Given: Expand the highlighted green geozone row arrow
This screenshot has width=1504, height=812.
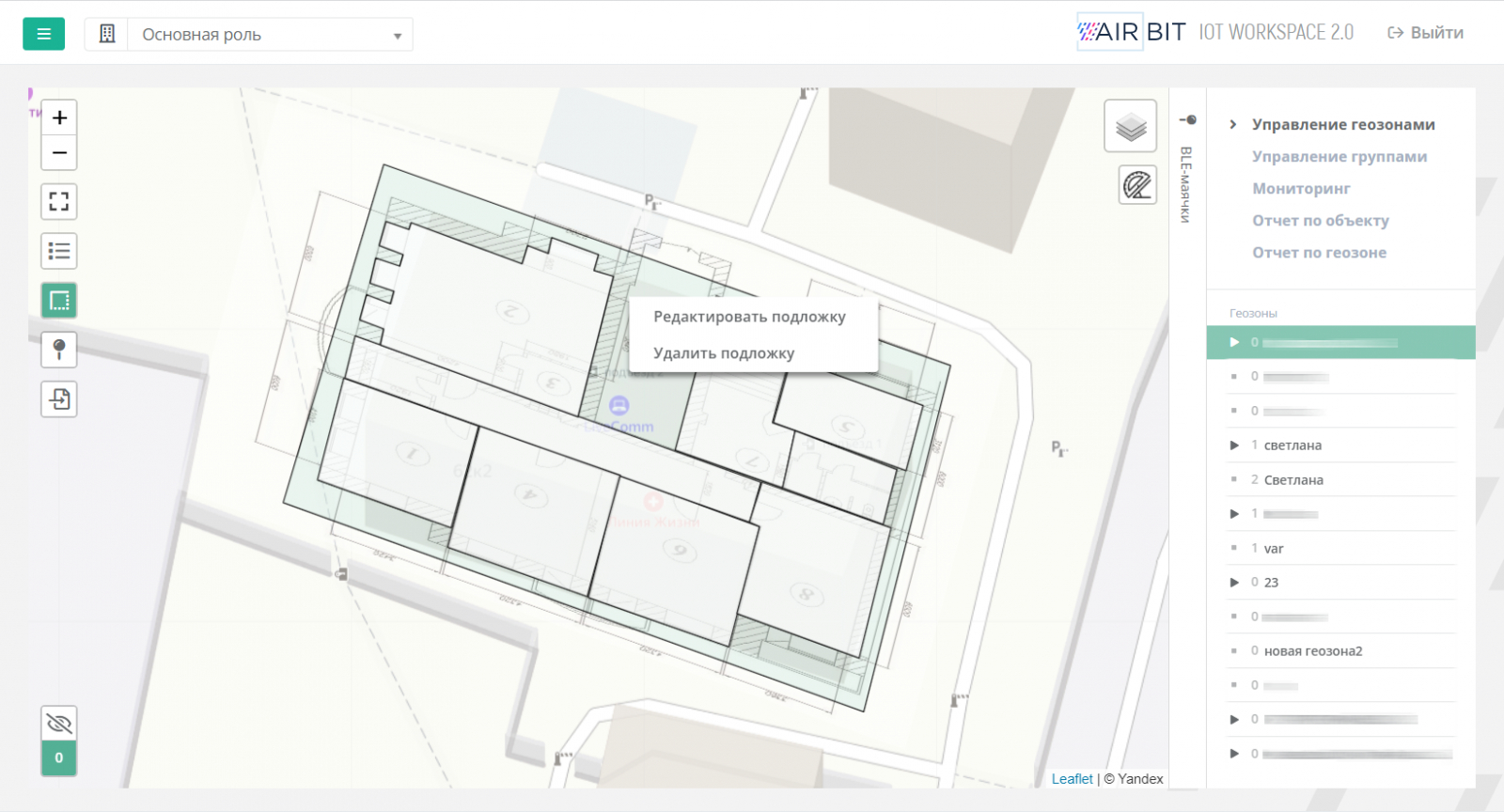Looking at the screenshot, I should tap(1234, 342).
